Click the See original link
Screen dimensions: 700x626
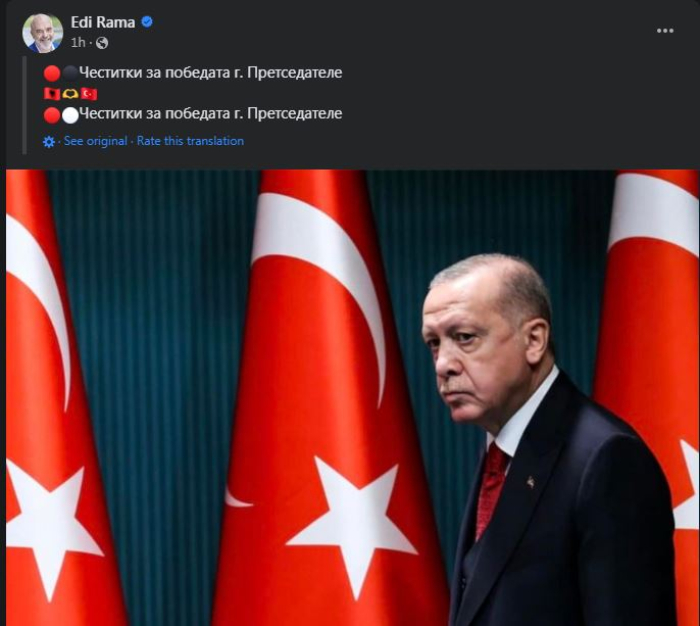(x=96, y=141)
